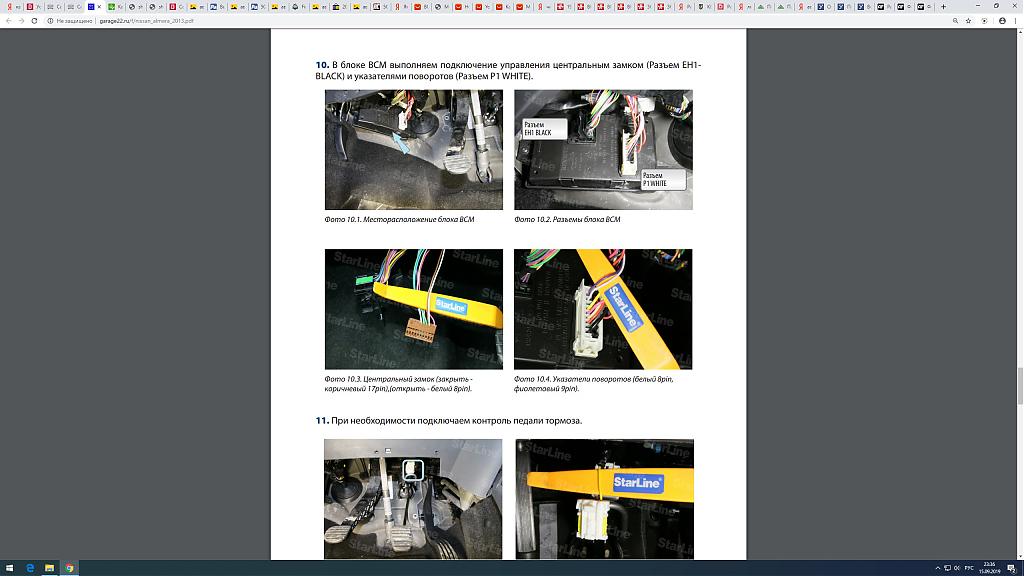Open Edge from the taskbar
Screen dimensions: 1024x576
29,568
